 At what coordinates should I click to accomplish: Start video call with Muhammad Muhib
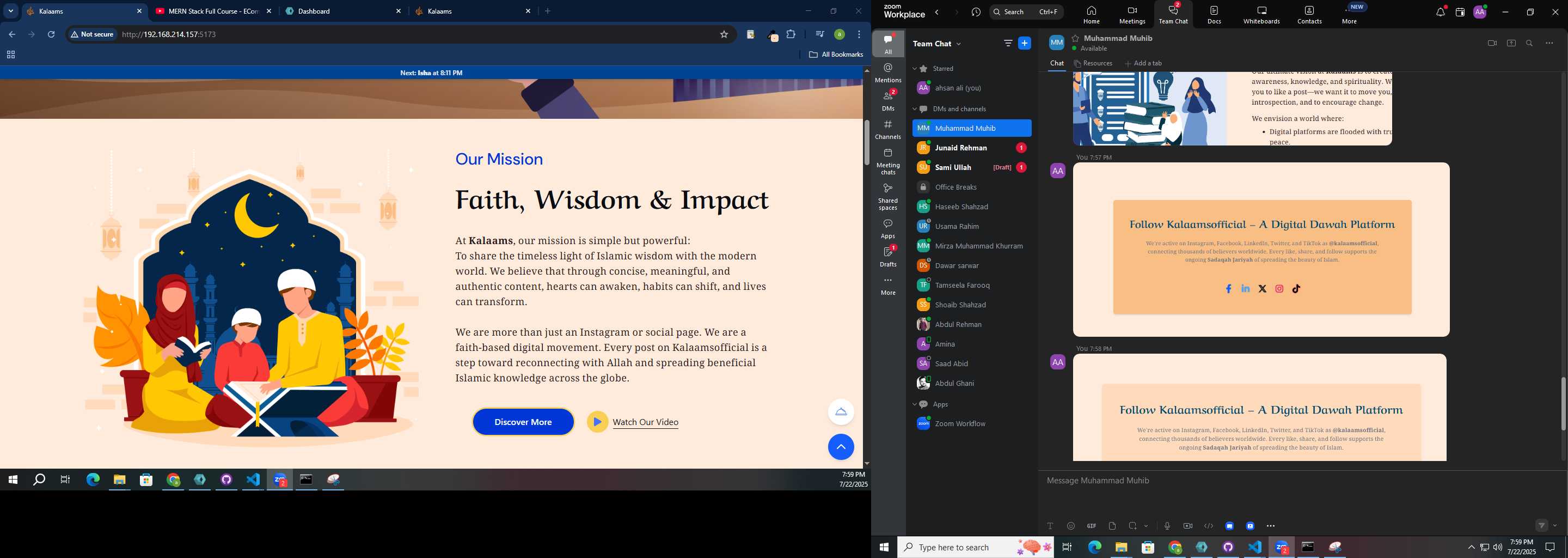(1491, 43)
